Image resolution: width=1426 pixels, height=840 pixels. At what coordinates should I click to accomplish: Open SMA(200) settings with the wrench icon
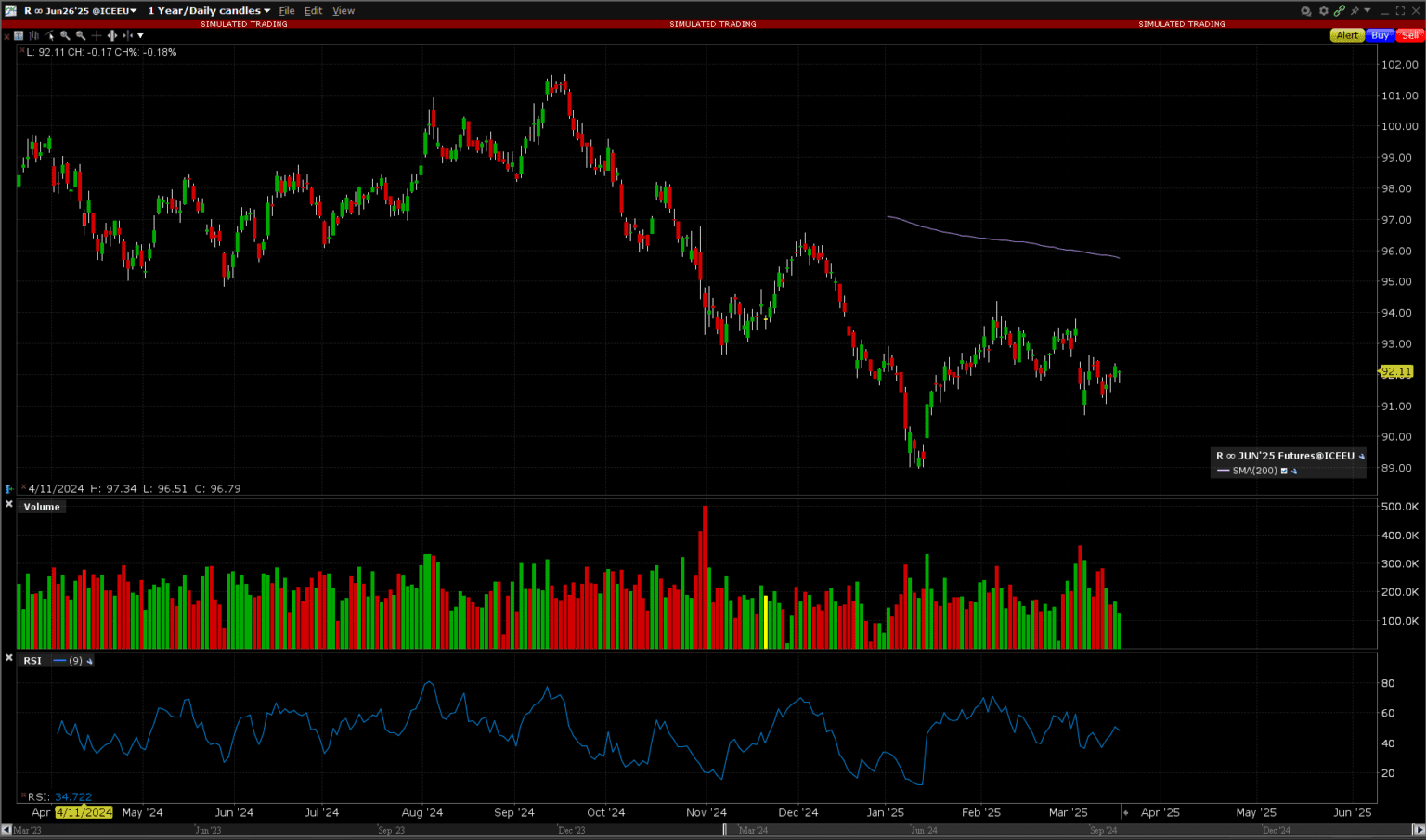point(1295,471)
